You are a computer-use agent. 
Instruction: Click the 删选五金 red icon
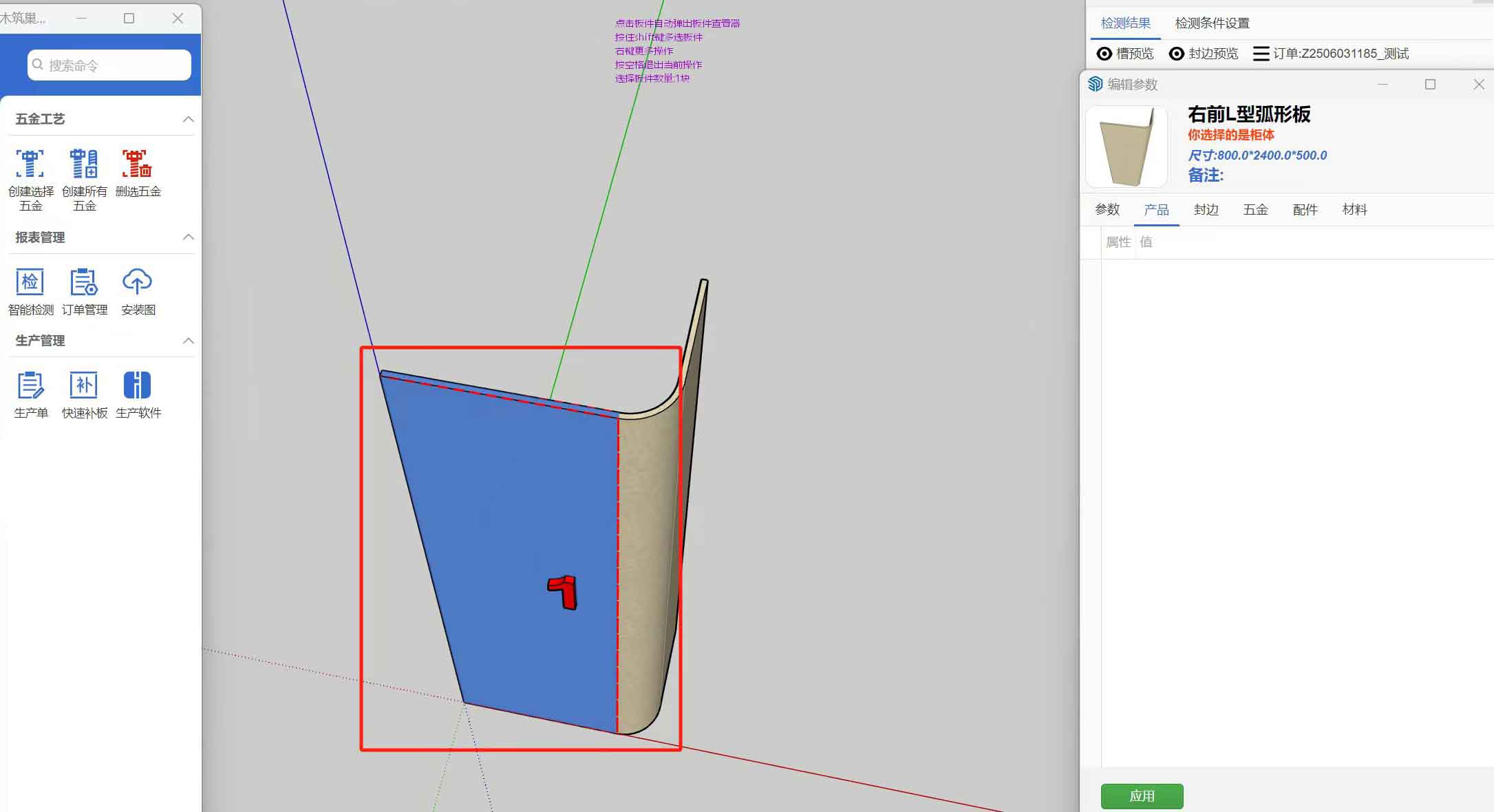[138, 164]
